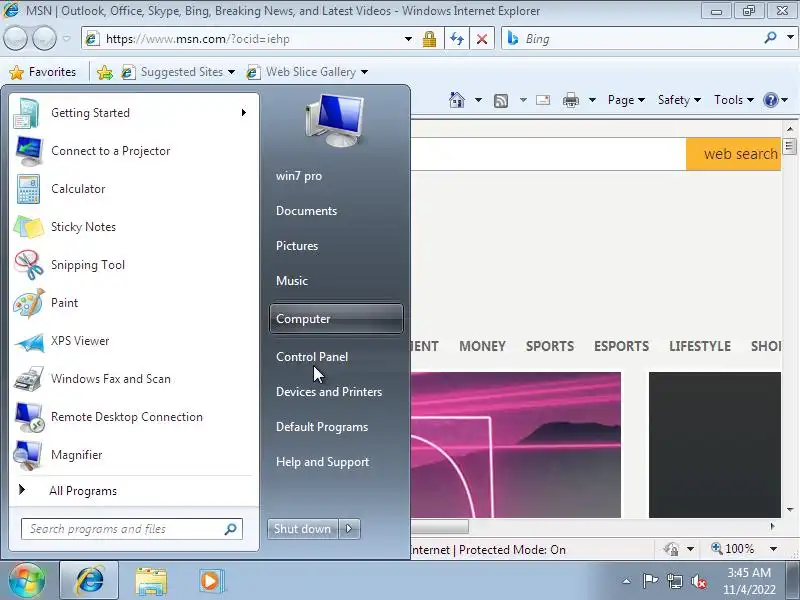800x600 pixels.
Task: Click Search programs and files field
Action: pyautogui.click(x=132, y=529)
